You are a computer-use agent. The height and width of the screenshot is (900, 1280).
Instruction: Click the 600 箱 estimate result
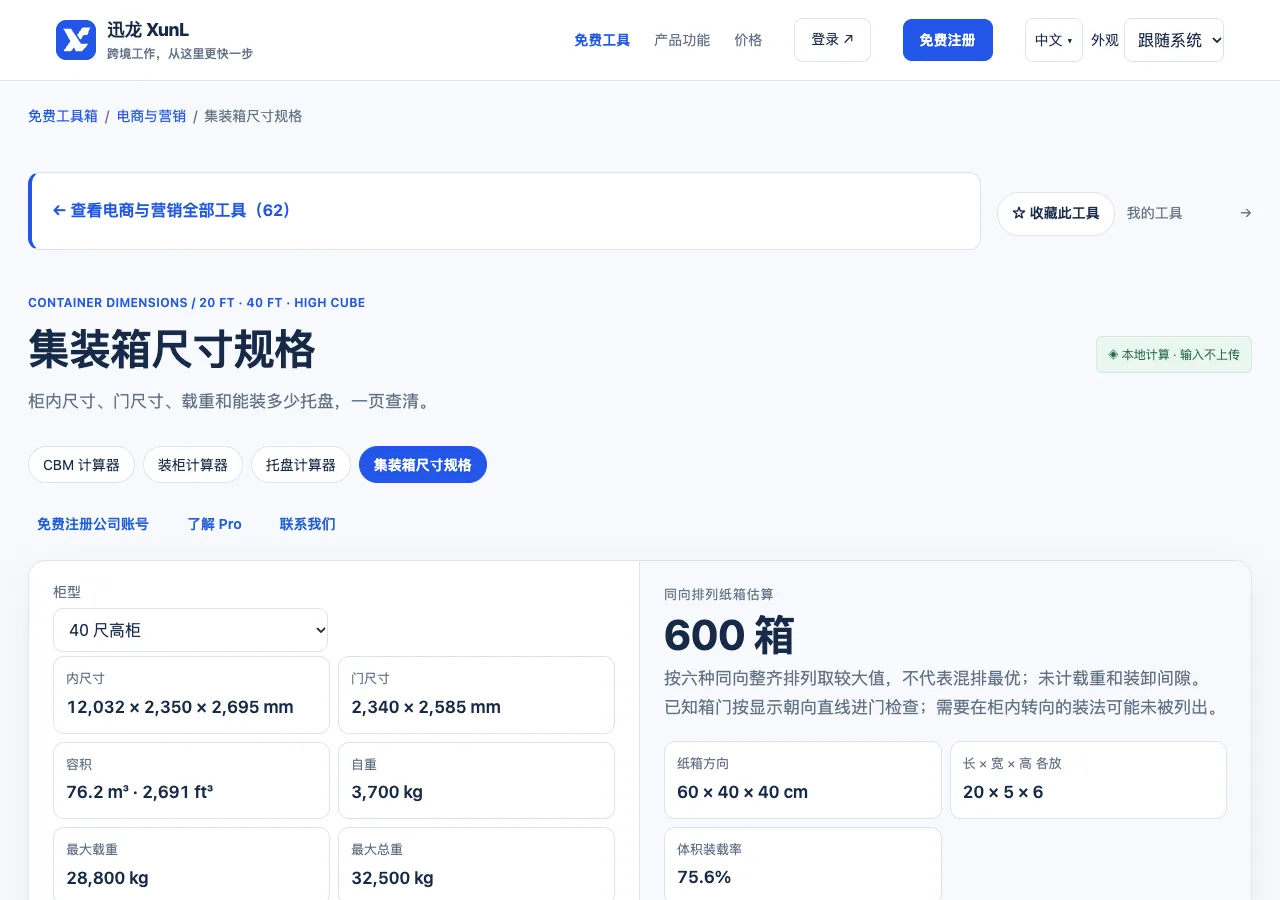[729, 636]
